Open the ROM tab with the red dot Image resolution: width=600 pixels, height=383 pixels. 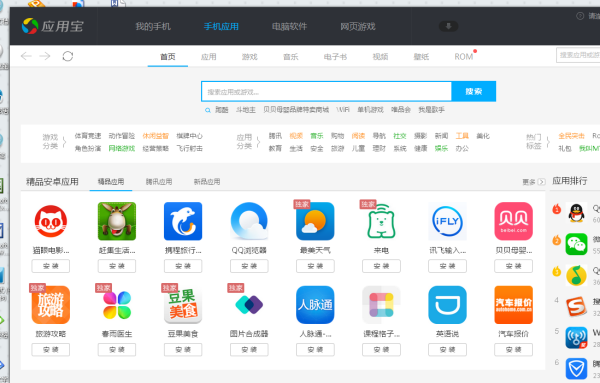(464, 57)
